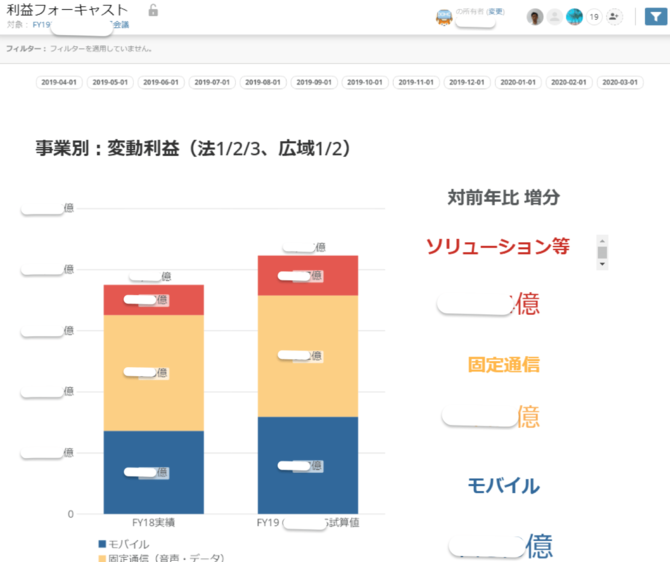Click the 事業別：変動利益 chart title
The height and width of the screenshot is (562, 670).
[x=193, y=148]
